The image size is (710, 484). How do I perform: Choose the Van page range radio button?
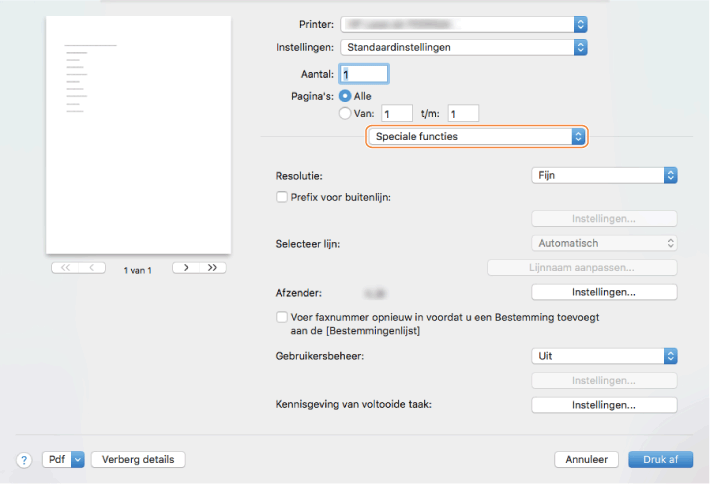[x=346, y=114]
